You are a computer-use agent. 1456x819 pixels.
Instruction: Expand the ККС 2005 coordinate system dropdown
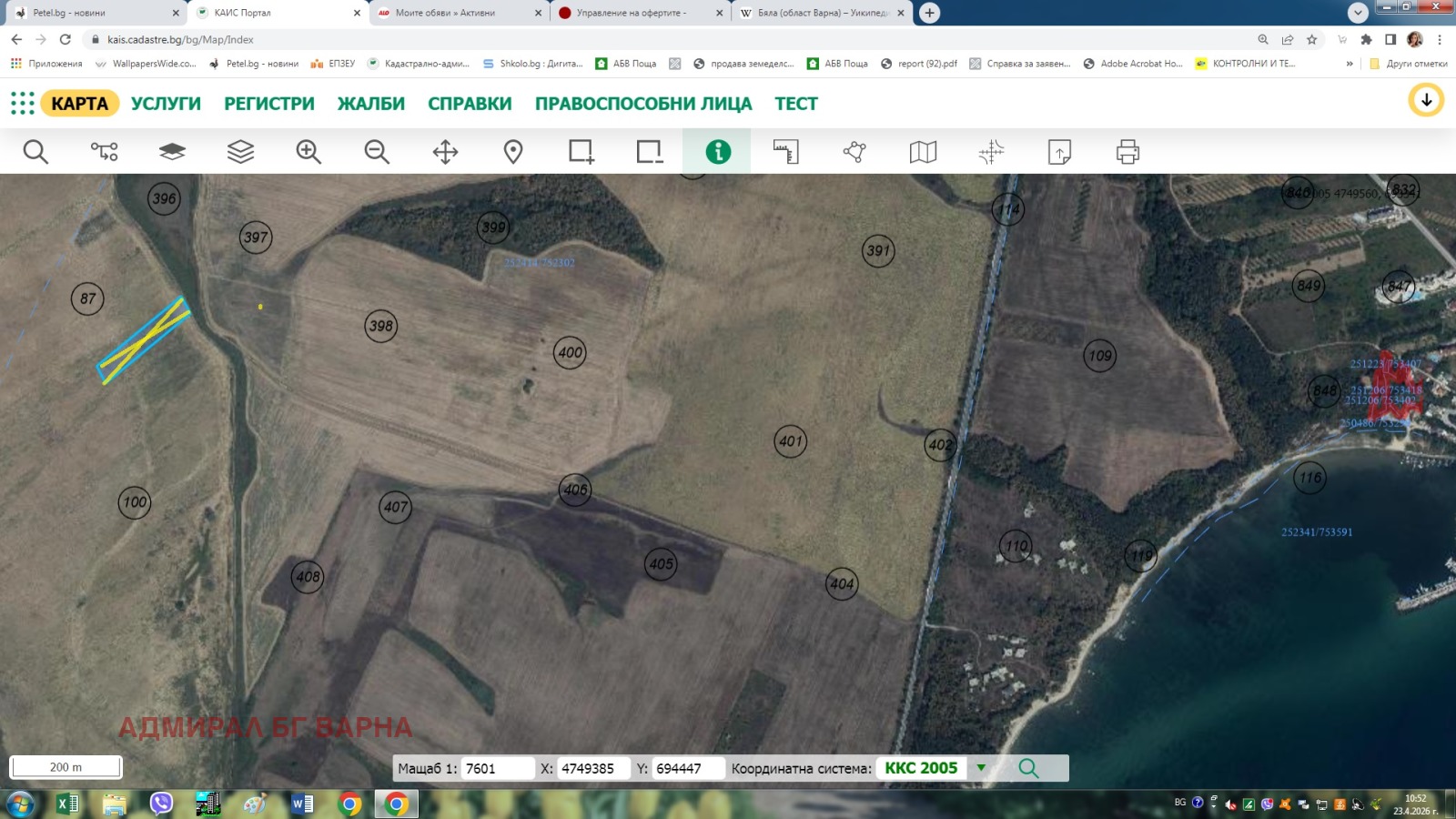(981, 768)
